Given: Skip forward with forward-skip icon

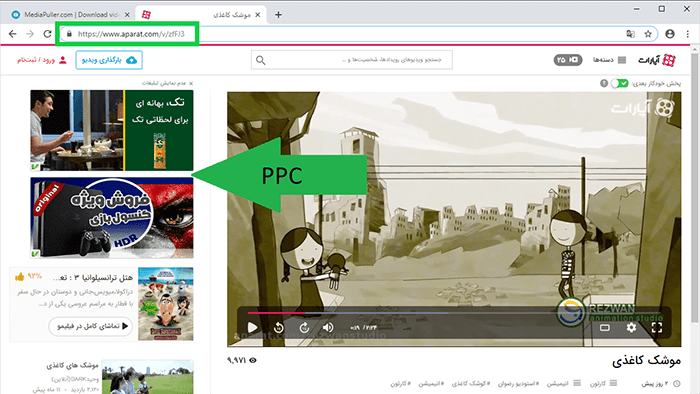Looking at the screenshot, I should coord(304,328).
